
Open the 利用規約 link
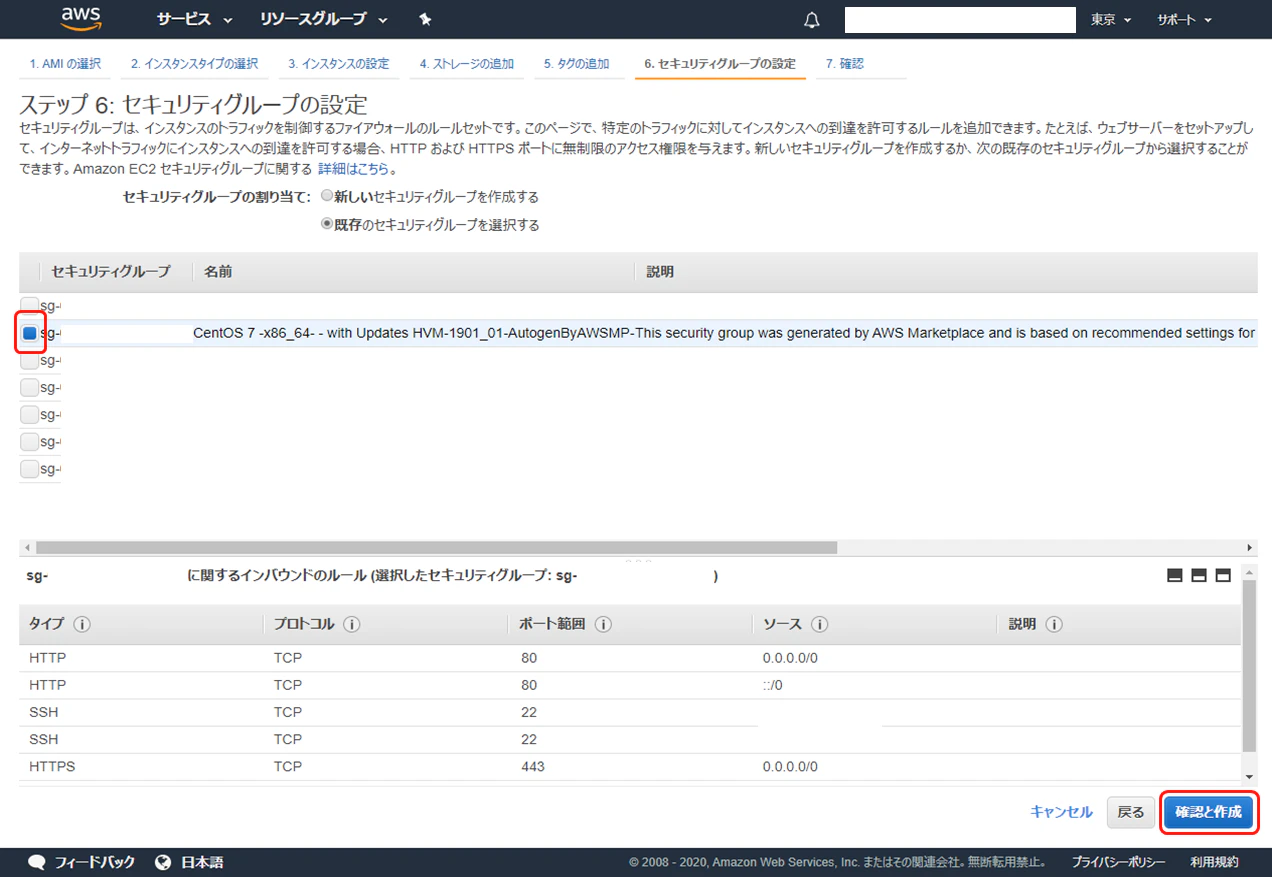coord(1214,862)
